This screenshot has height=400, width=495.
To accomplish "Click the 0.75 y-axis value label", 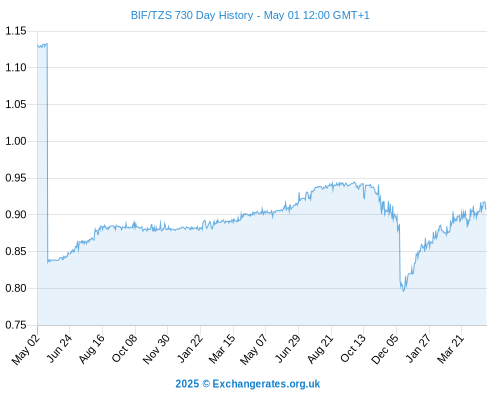I will [x=16, y=325].
